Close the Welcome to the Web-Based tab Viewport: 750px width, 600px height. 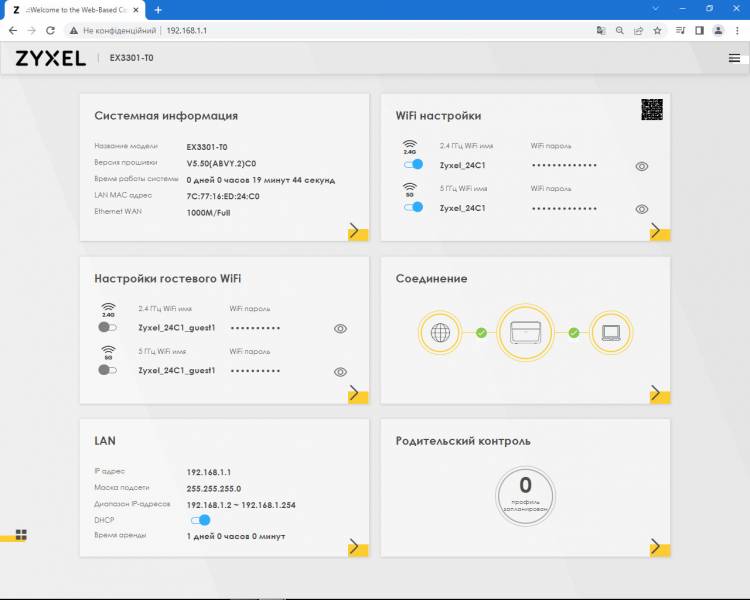(135, 10)
